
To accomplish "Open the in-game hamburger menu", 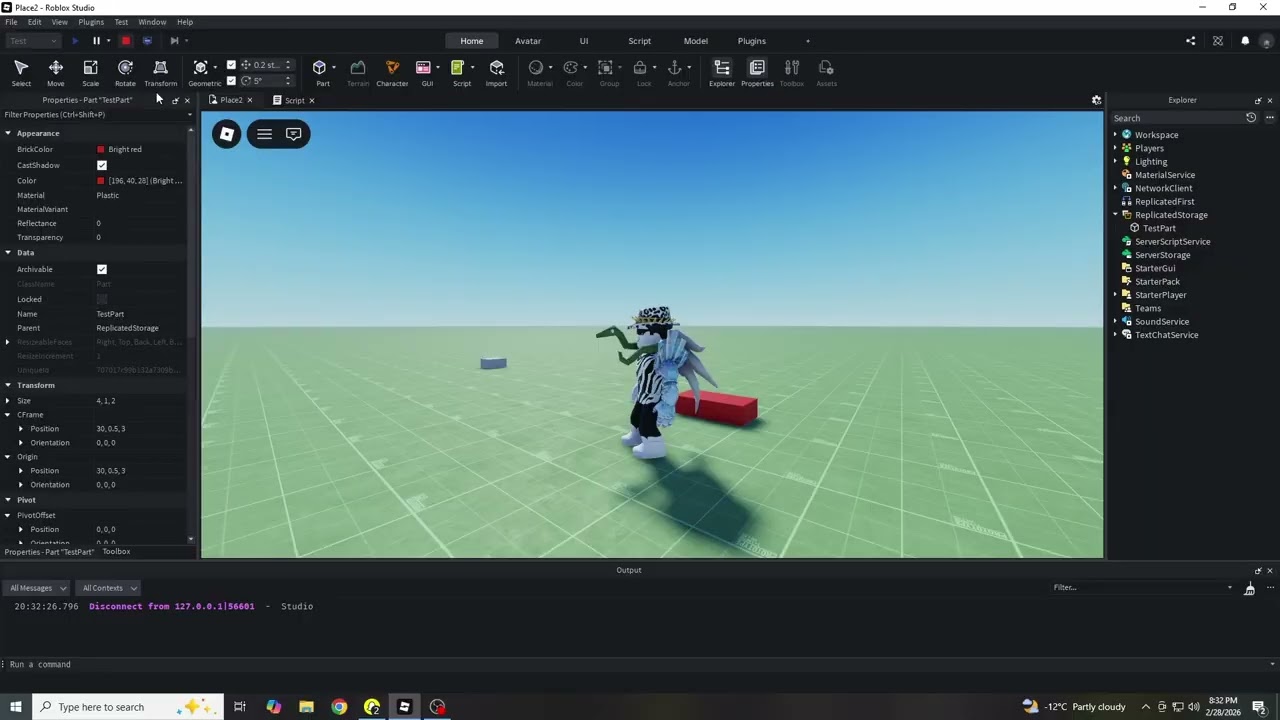I will point(264,134).
